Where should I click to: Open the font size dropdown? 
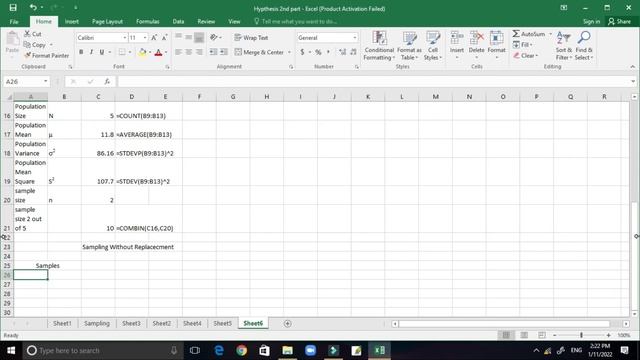(x=145, y=38)
